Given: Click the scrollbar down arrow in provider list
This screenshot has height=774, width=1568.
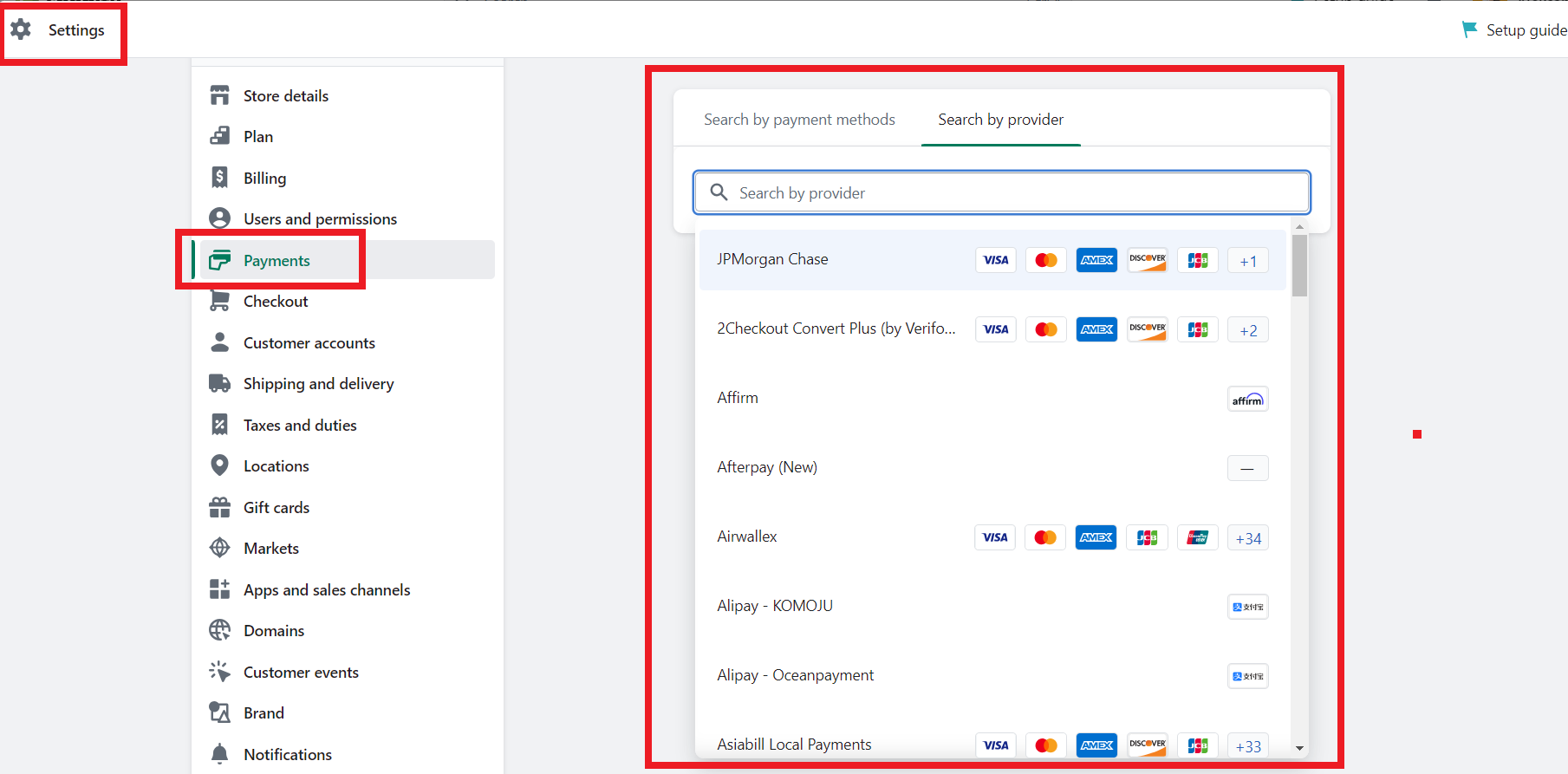Looking at the screenshot, I should (x=1299, y=747).
